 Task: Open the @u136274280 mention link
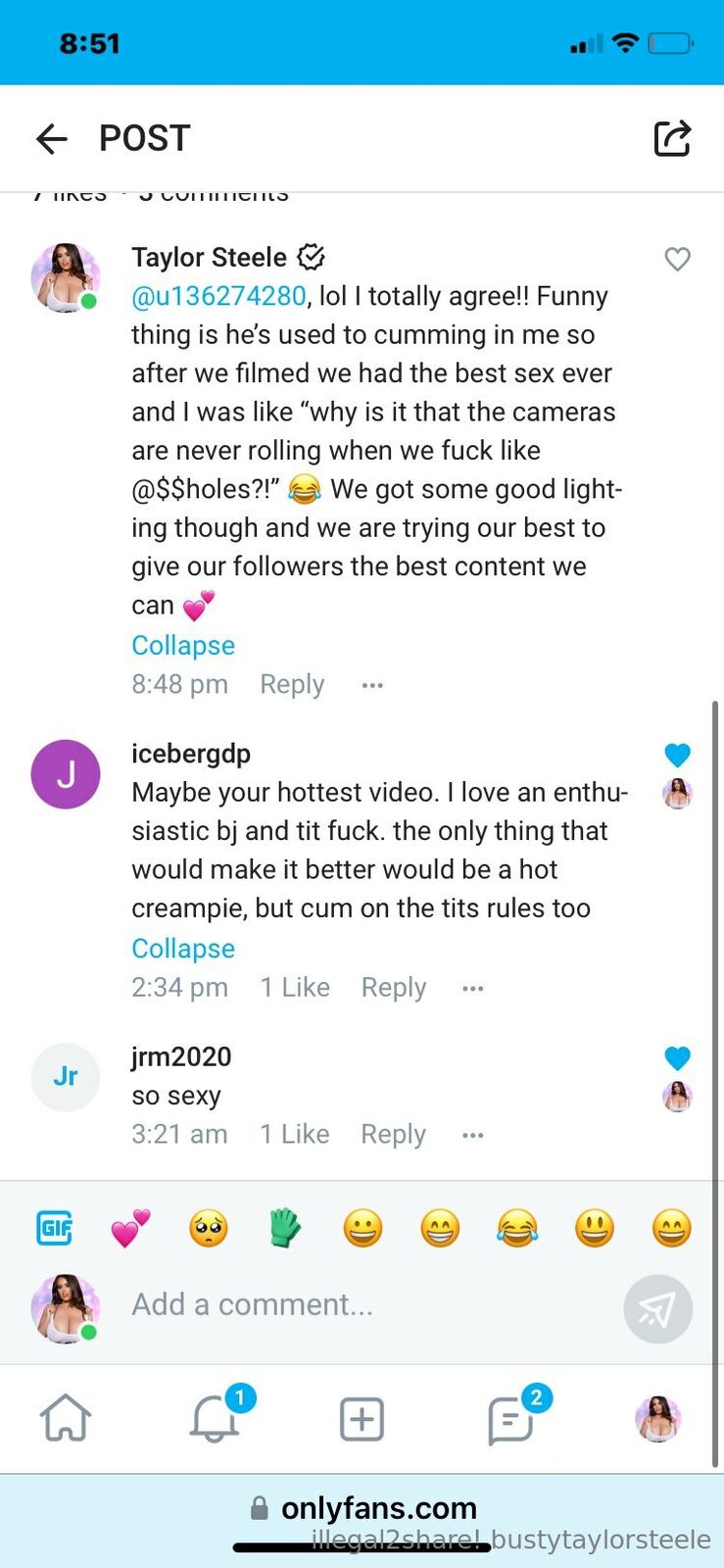pyautogui.click(x=218, y=296)
